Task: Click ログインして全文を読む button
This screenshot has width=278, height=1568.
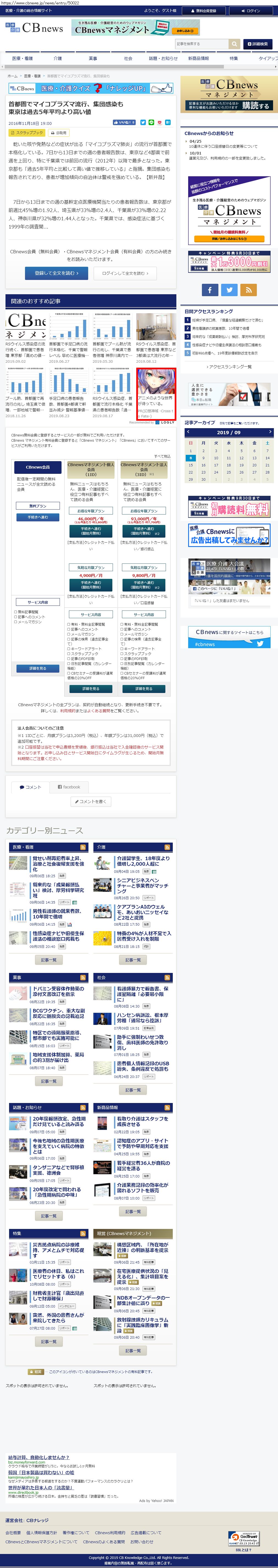Action: tap(125, 273)
